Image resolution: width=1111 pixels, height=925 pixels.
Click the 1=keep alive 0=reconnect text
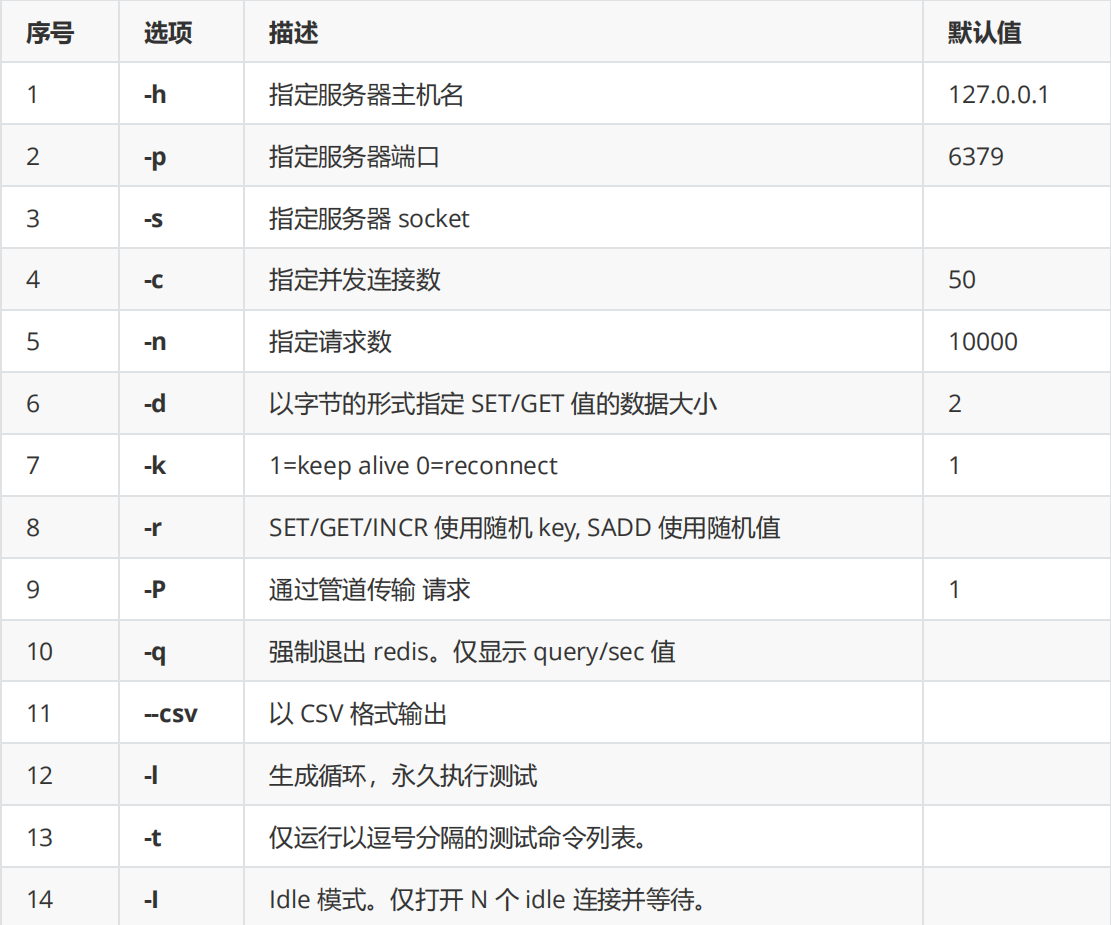pyautogui.click(x=413, y=466)
